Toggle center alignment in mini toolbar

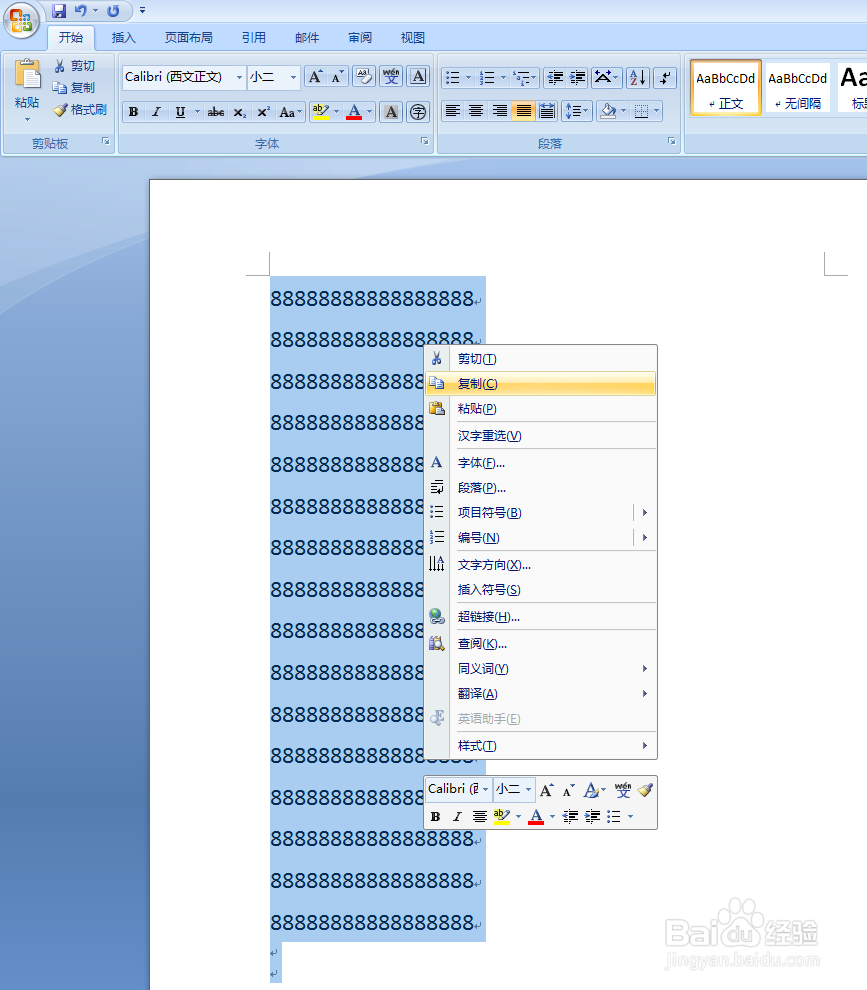point(480,816)
